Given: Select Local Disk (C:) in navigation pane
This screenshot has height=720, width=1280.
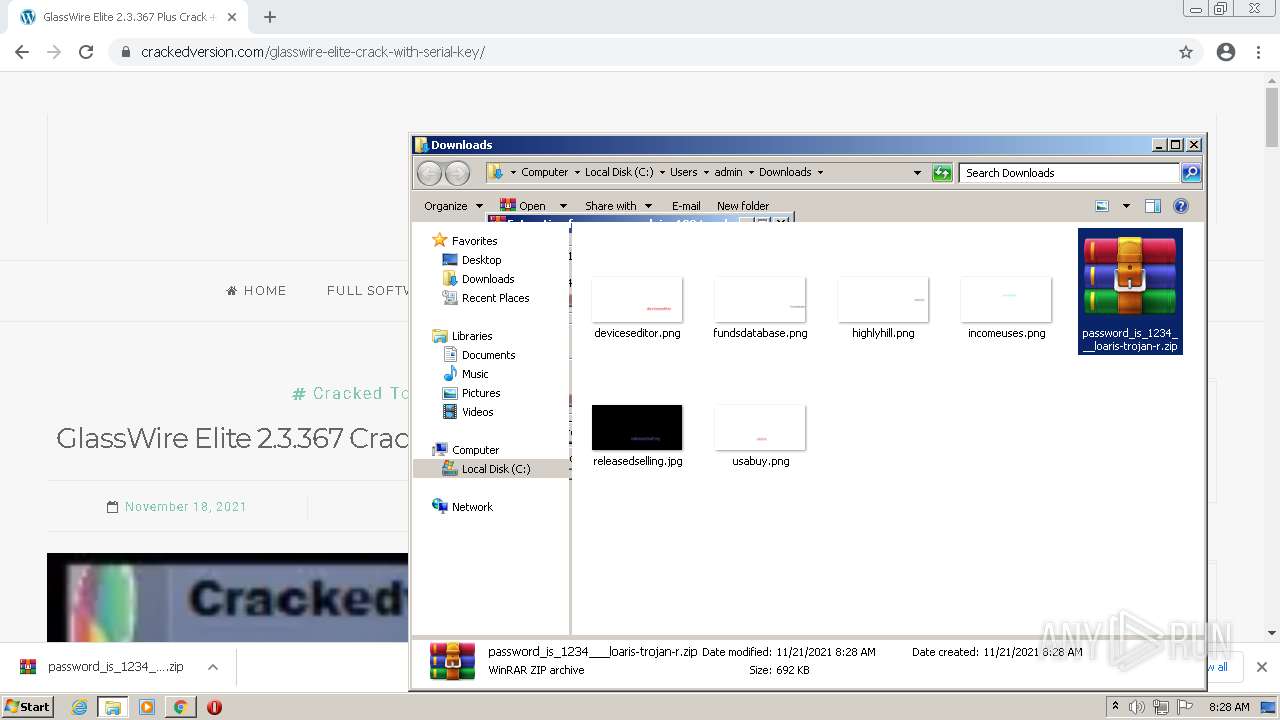Looking at the screenshot, I should click(491, 469).
